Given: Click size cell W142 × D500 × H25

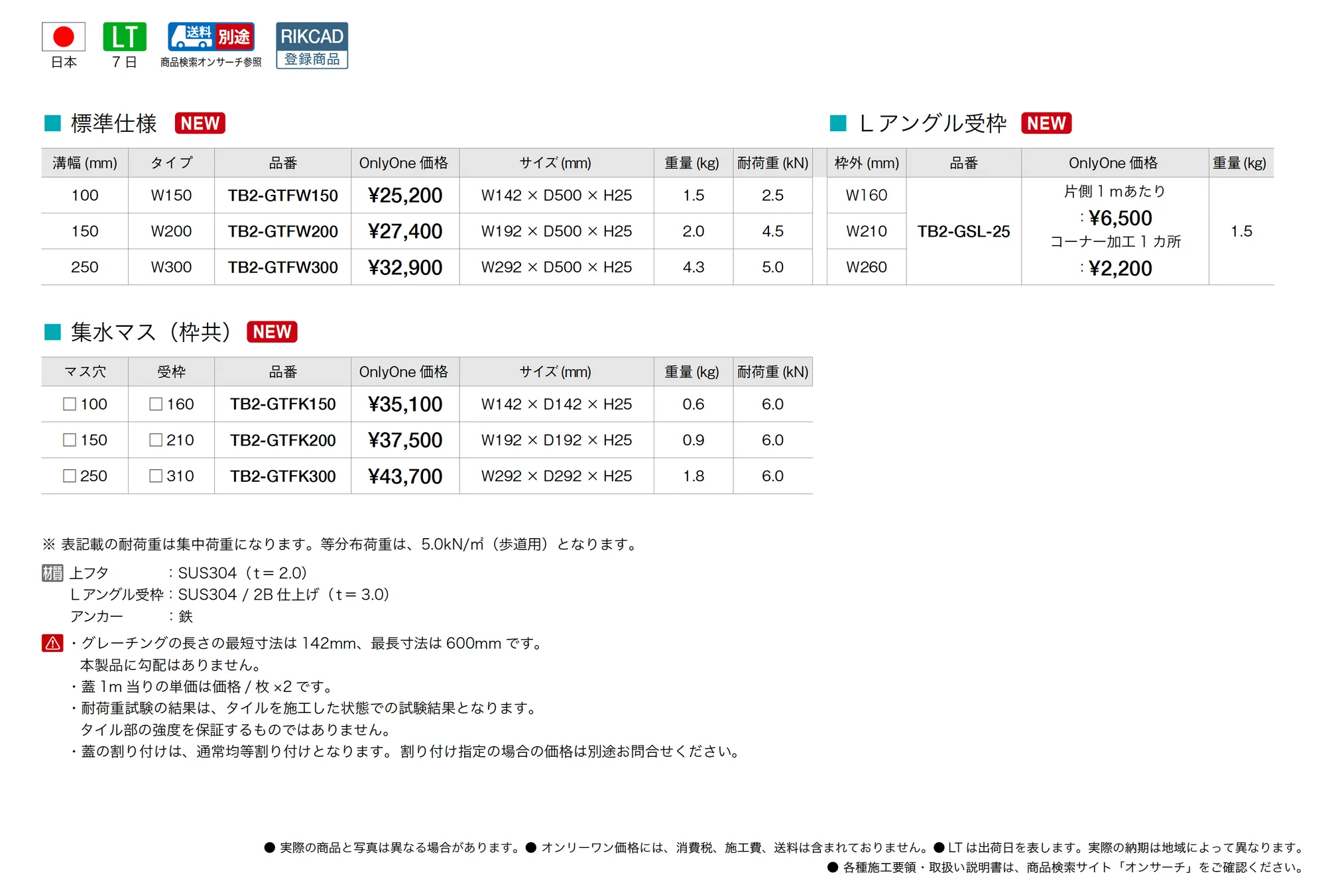Looking at the screenshot, I should click(x=556, y=196).
